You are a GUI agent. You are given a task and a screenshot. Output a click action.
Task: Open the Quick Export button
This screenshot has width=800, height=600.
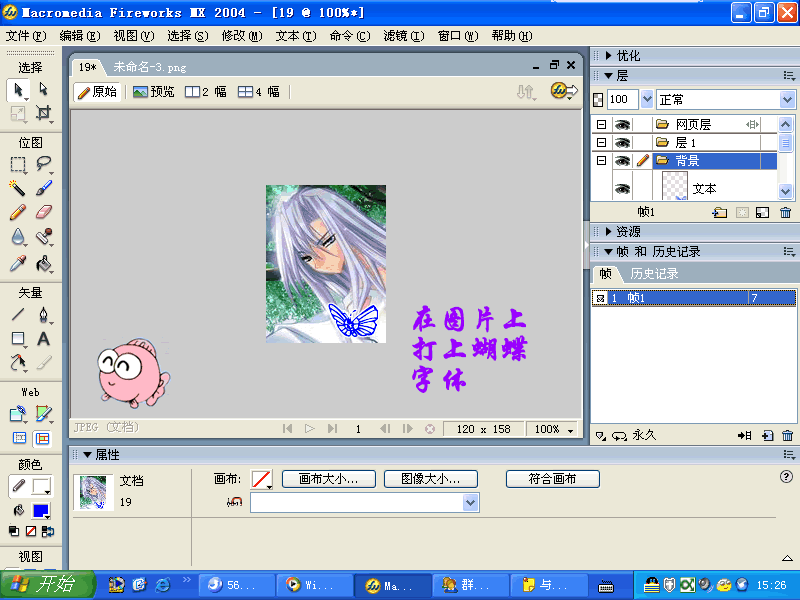click(x=564, y=91)
